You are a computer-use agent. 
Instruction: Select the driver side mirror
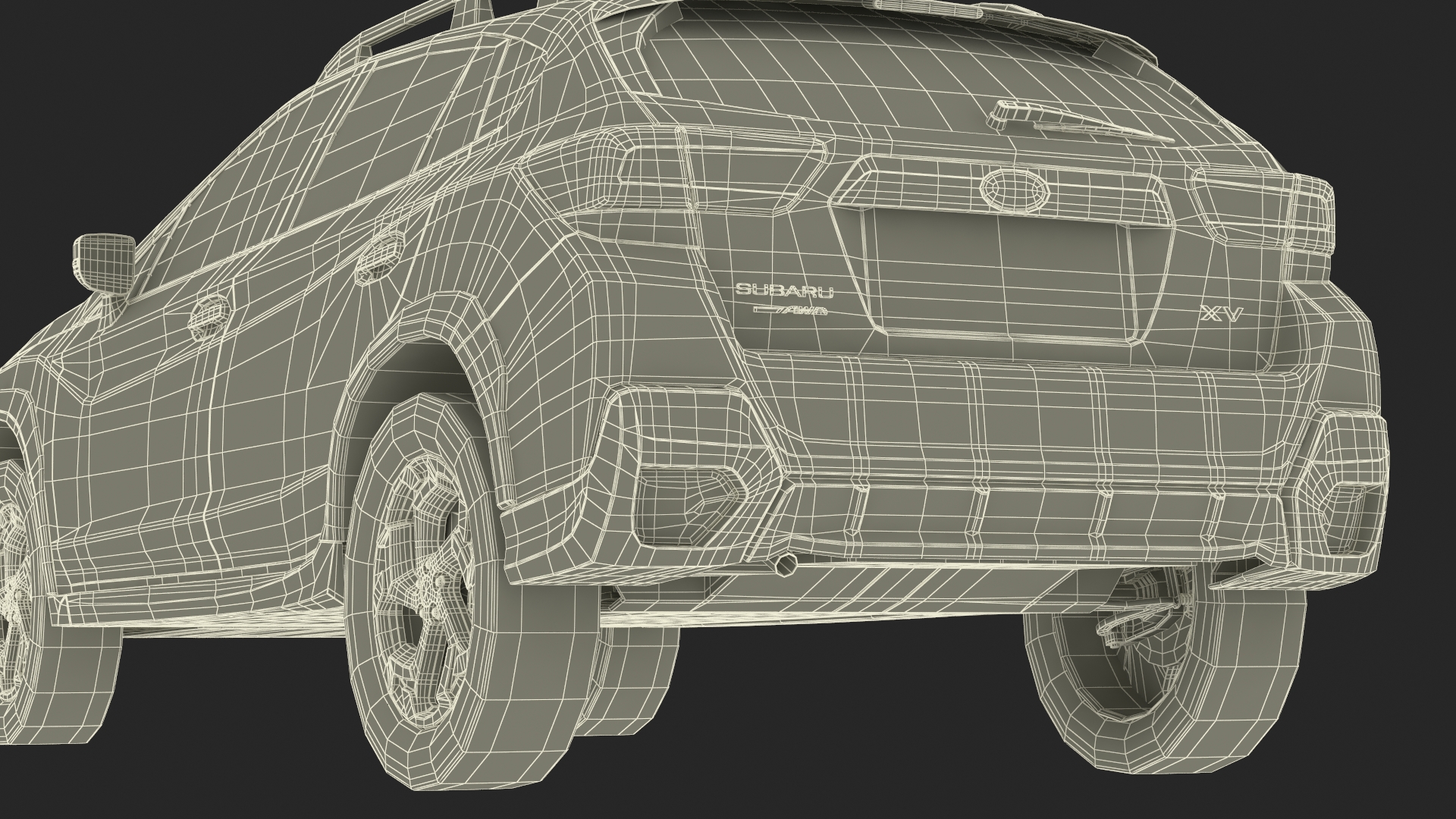(x=103, y=260)
